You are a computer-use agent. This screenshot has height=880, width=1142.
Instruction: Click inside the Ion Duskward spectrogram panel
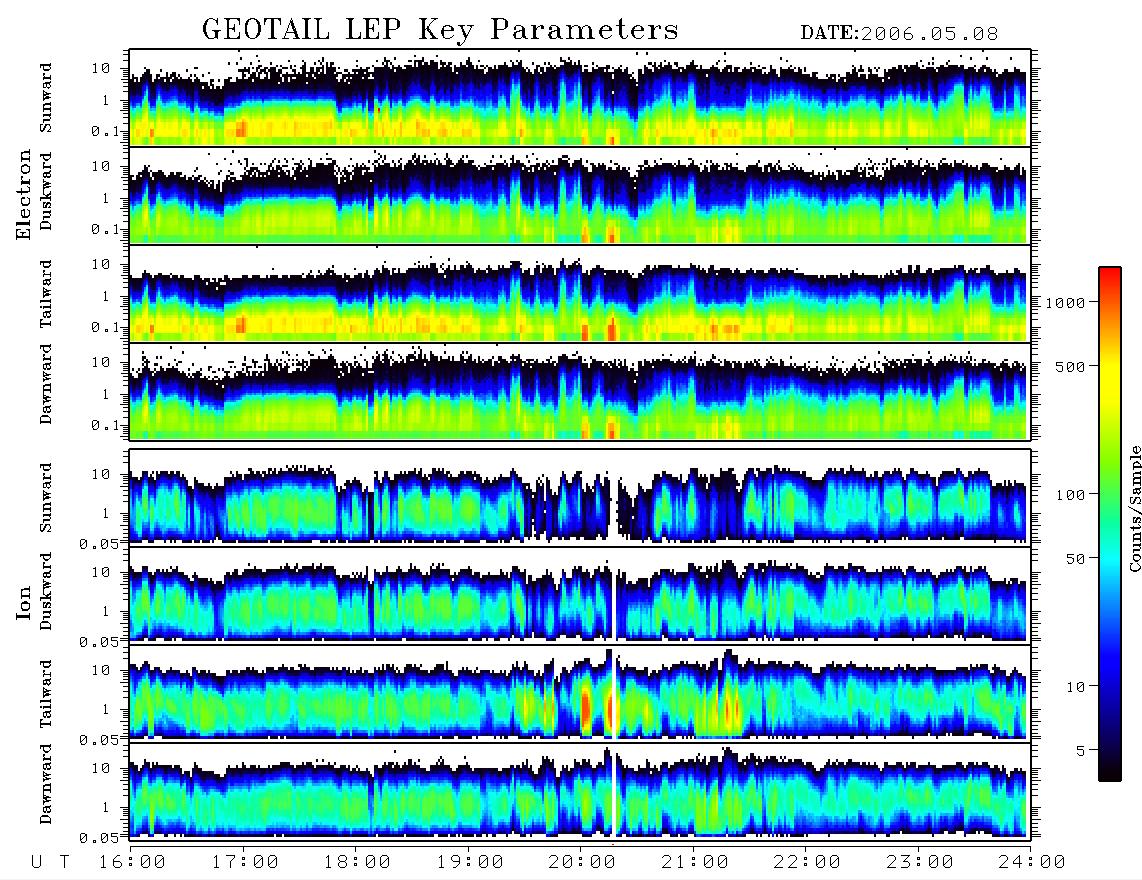point(580,594)
